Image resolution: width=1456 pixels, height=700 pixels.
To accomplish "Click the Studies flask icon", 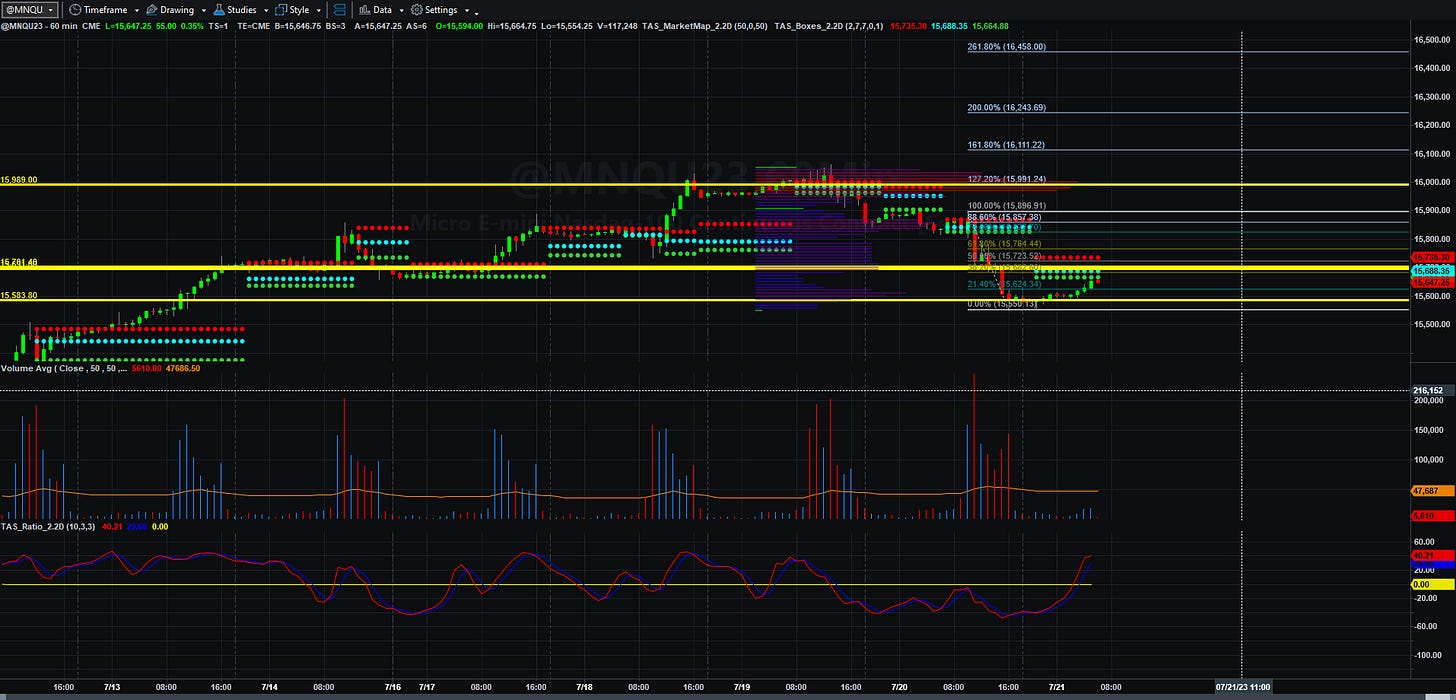I will click(x=218, y=10).
